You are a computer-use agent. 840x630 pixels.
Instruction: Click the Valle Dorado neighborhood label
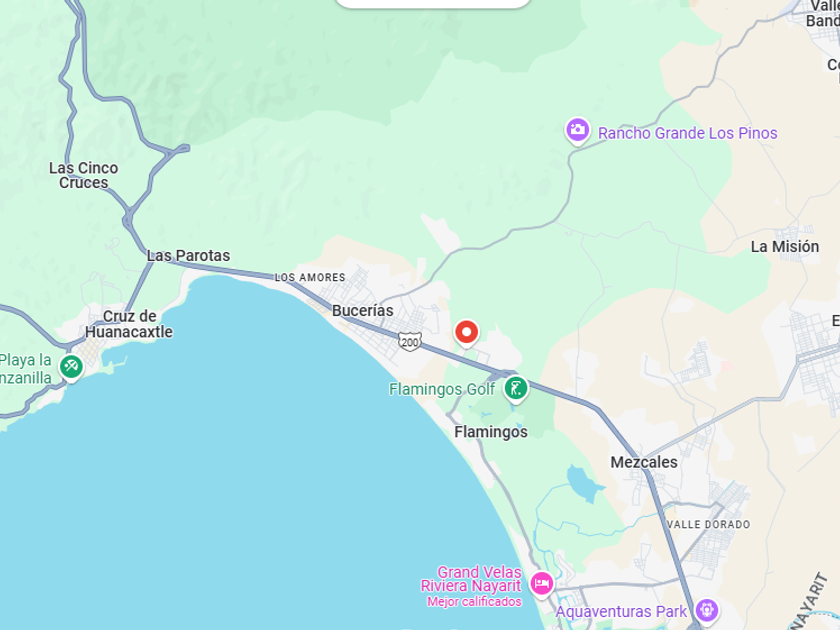click(709, 524)
